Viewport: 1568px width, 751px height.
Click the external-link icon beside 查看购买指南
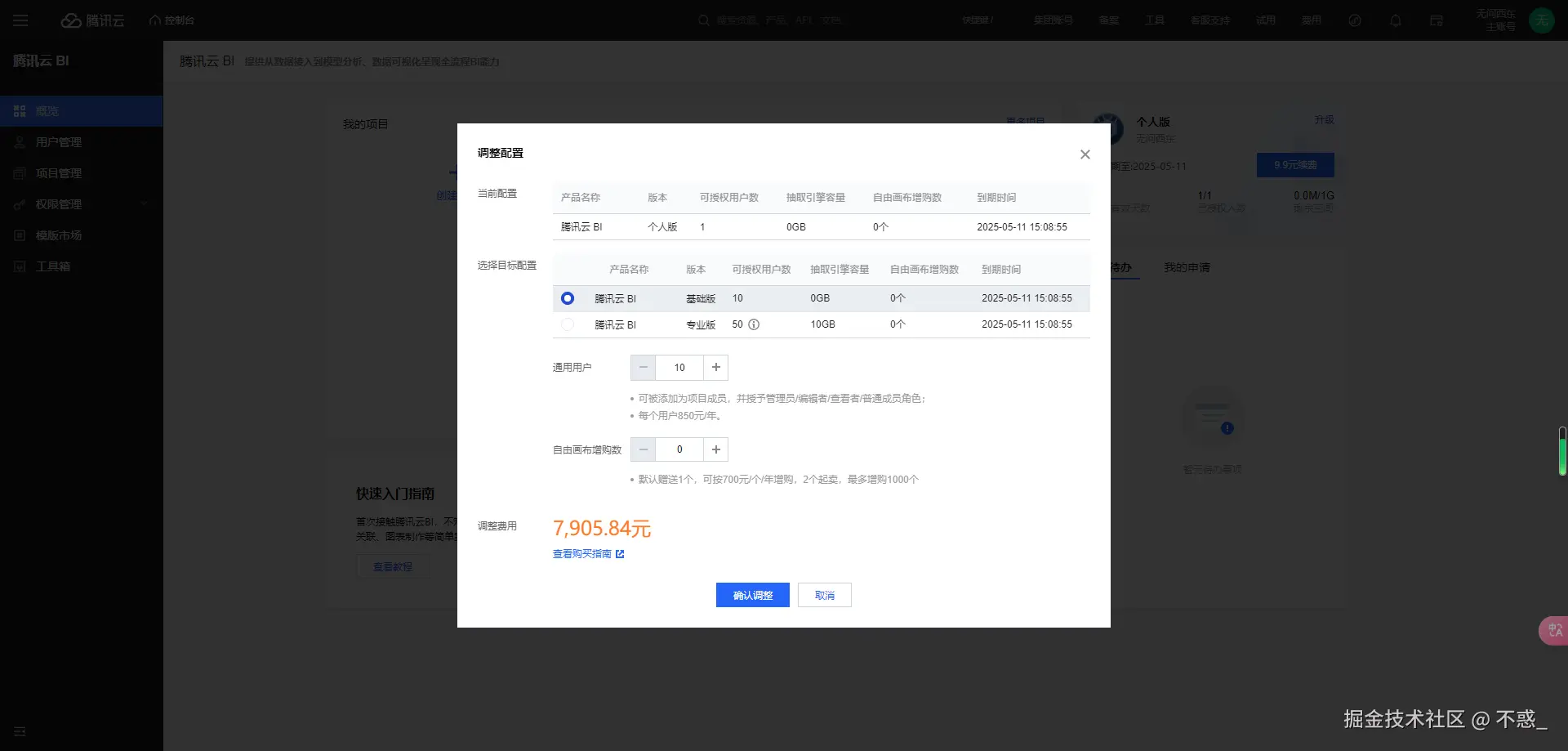click(x=620, y=554)
